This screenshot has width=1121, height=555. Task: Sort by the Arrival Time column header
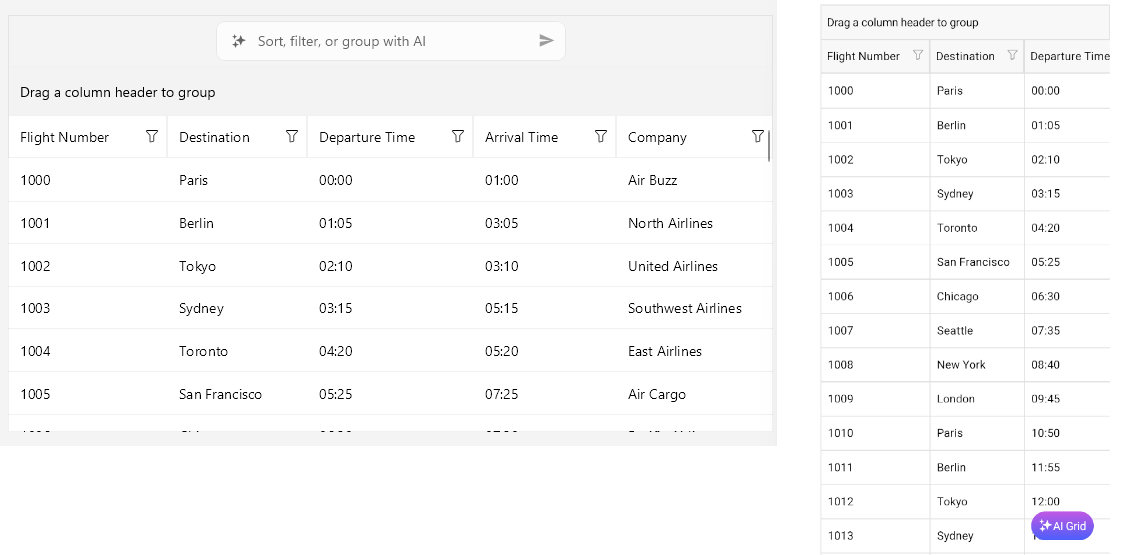tap(521, 137)
